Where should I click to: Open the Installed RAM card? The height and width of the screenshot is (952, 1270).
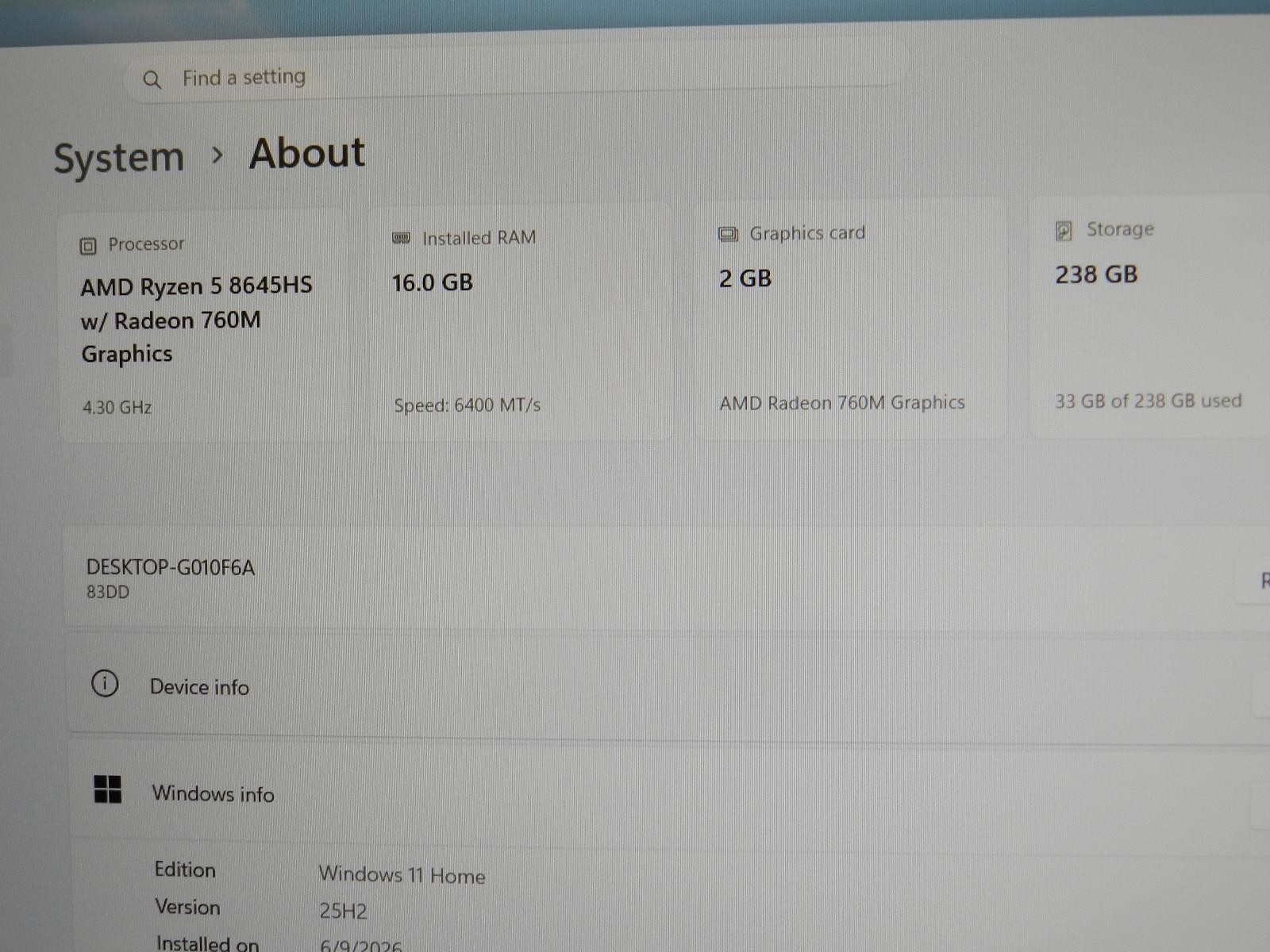coord(521,321)
